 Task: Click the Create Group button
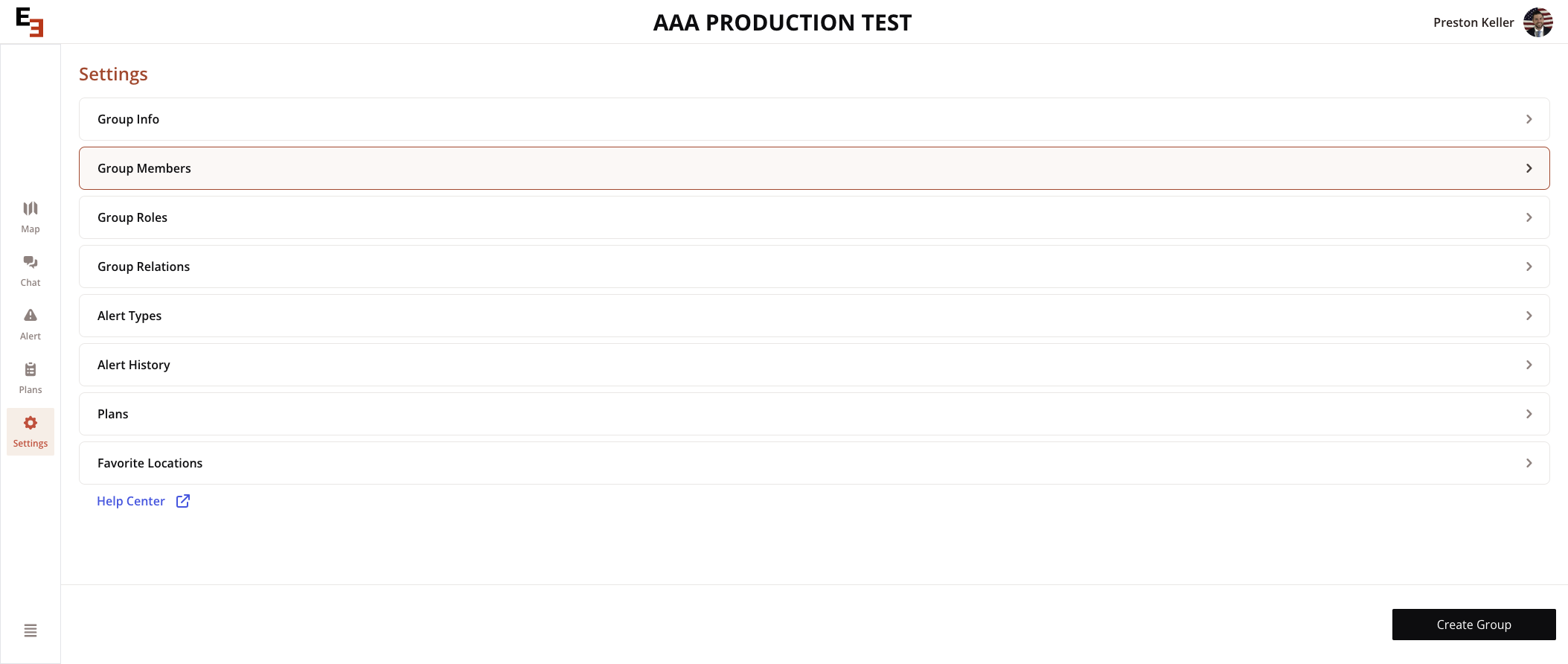(1473, 625)
